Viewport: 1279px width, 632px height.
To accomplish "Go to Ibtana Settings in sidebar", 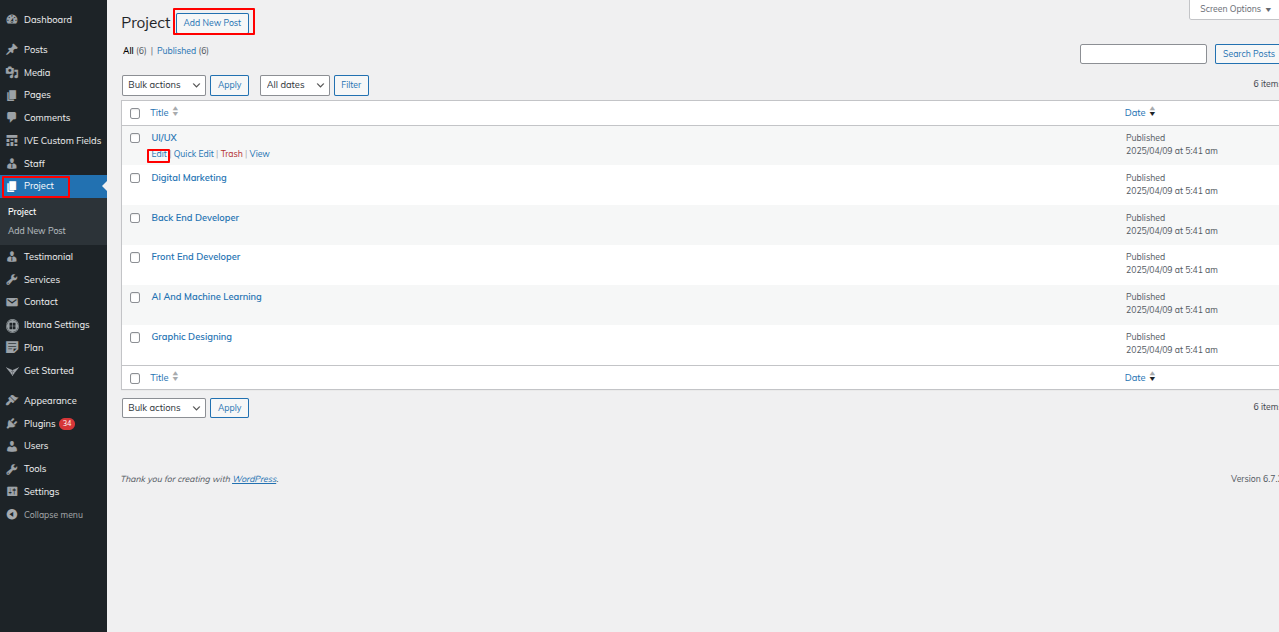I will (56, 325).
